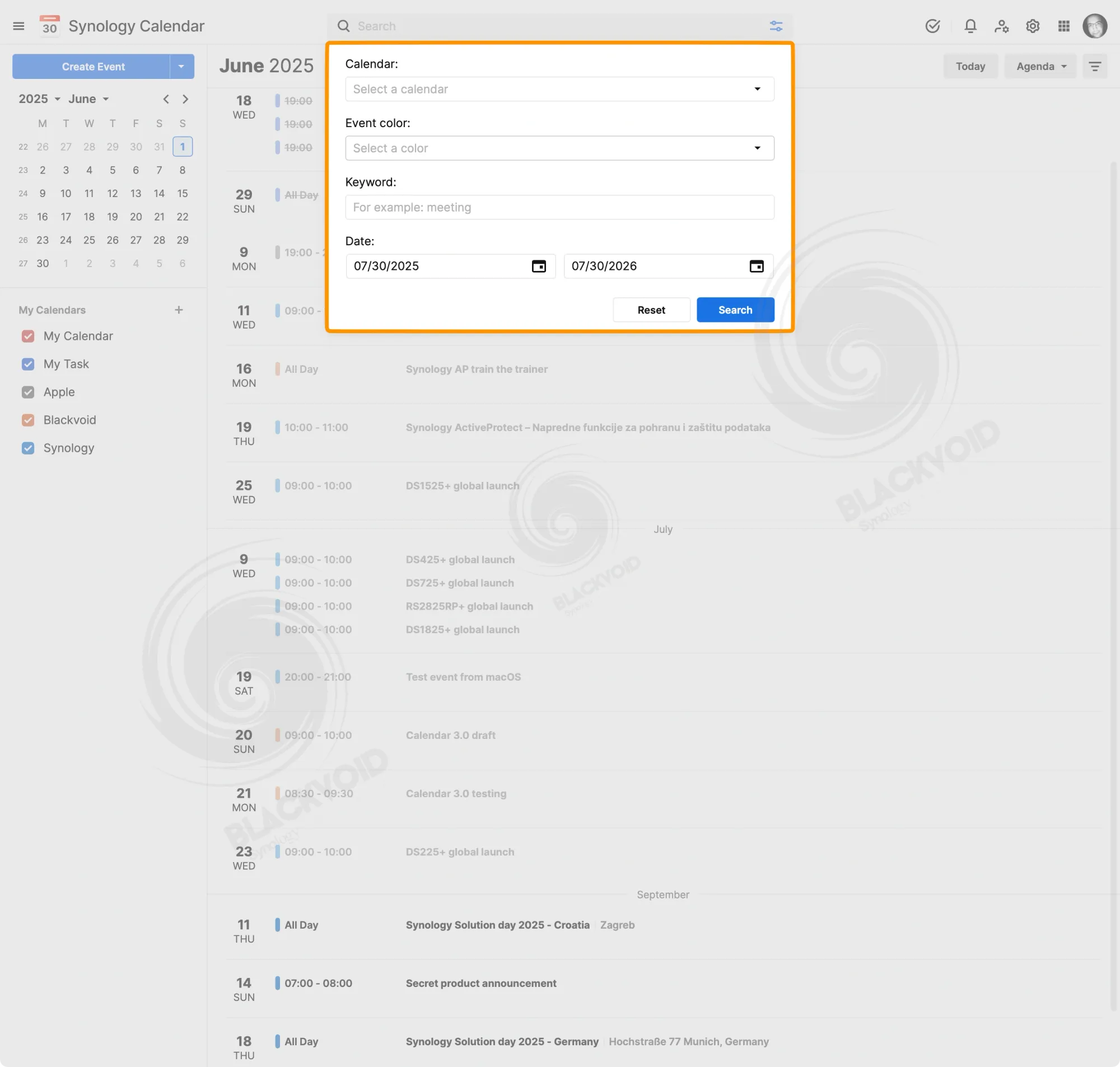Open Secret product announcement event
1120x1067 pixels.
[x=481, y=984]
